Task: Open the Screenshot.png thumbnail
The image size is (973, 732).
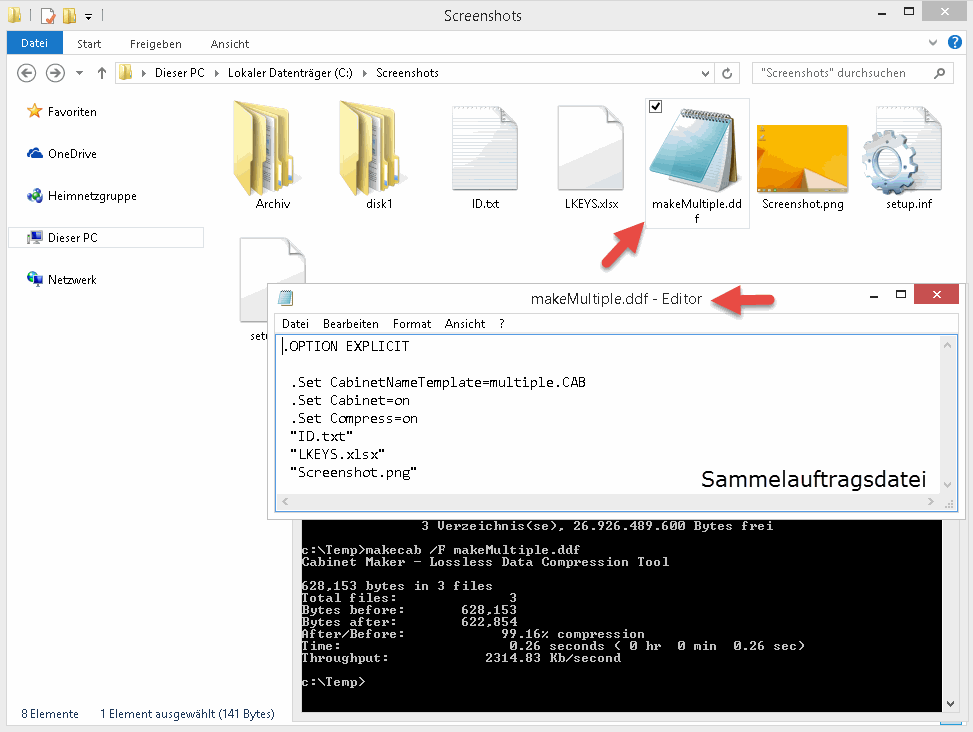Action: (802, 158)
